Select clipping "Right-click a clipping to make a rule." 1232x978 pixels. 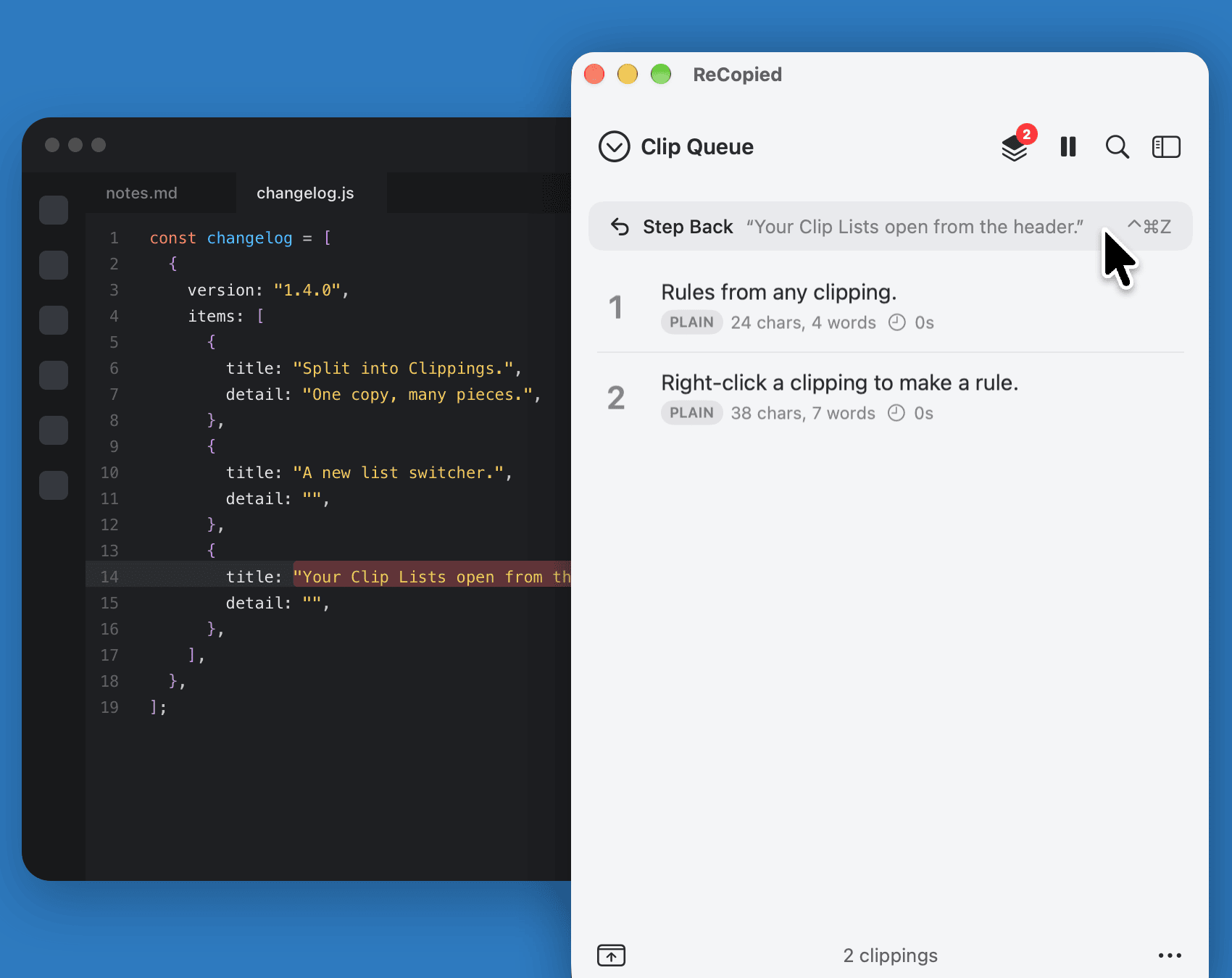891,398
